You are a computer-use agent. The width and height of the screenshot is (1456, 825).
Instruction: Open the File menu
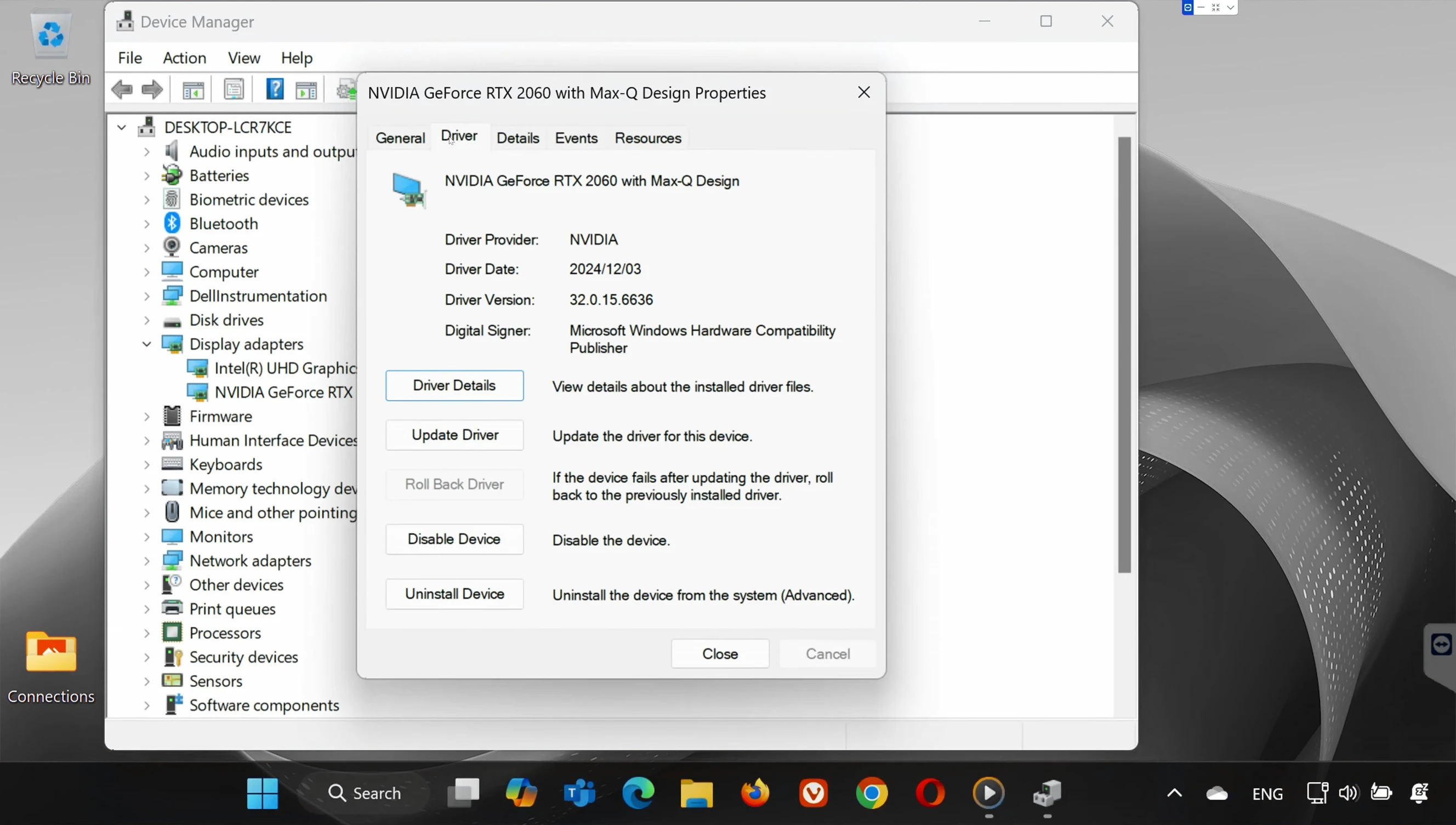pyautogui.click(x=130, y=58)
